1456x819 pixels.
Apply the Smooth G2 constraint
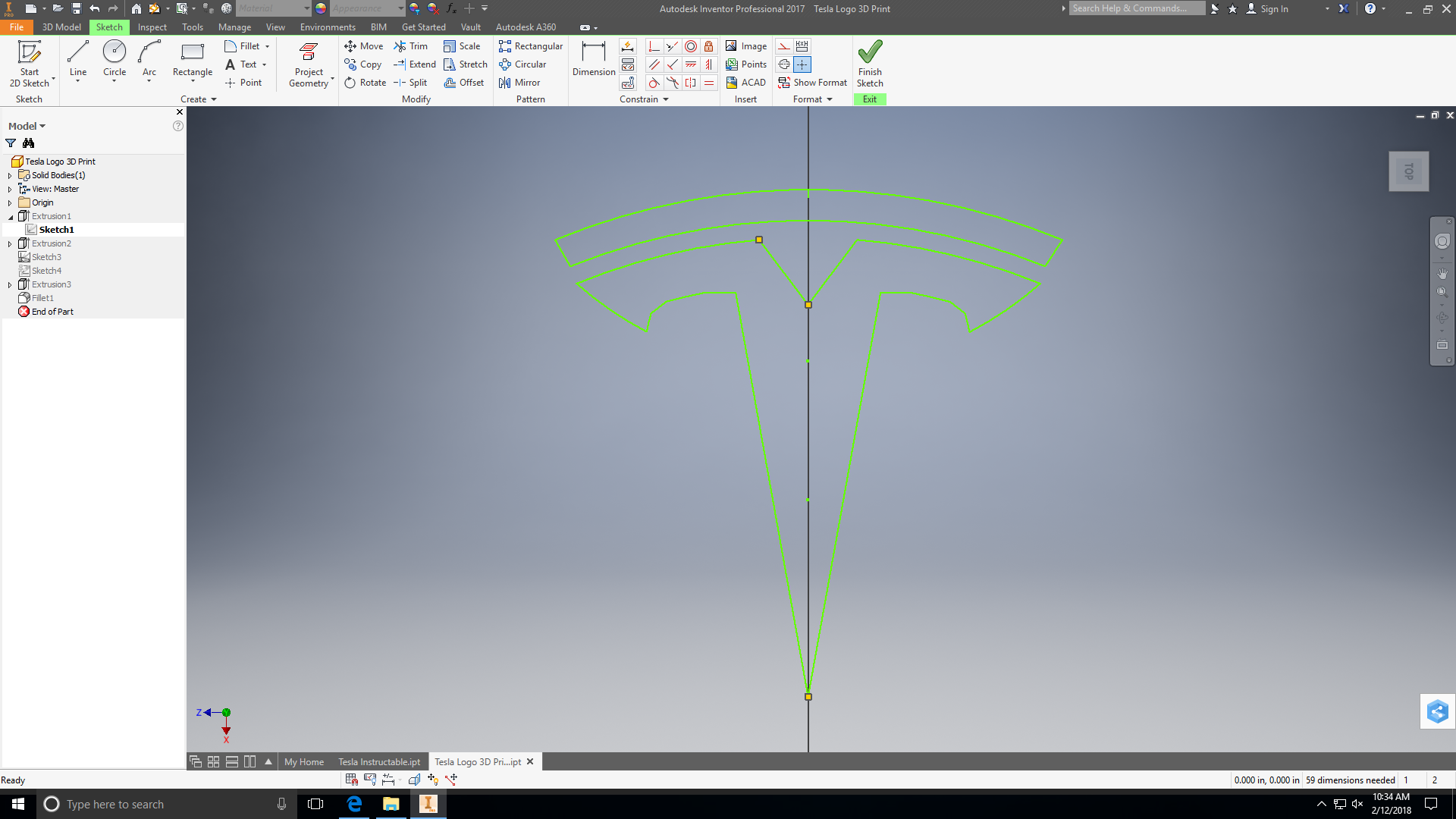pos(673,83)
